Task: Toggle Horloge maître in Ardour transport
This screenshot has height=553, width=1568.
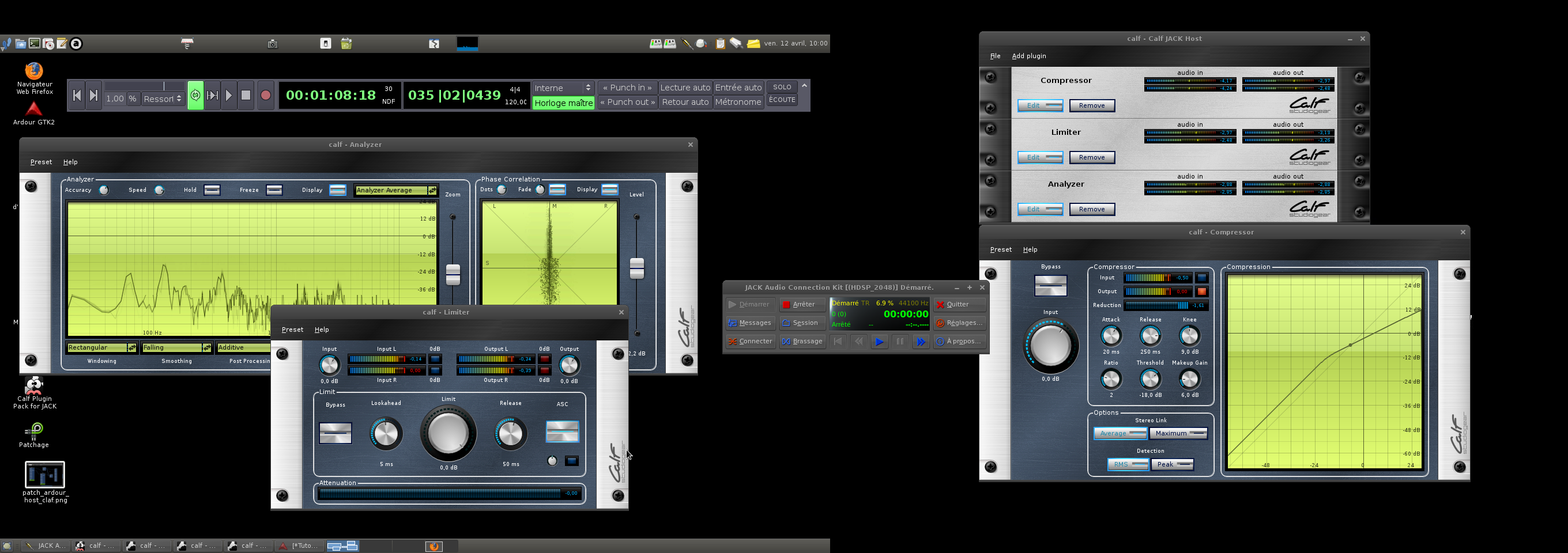Action: [x=564, y=103]
